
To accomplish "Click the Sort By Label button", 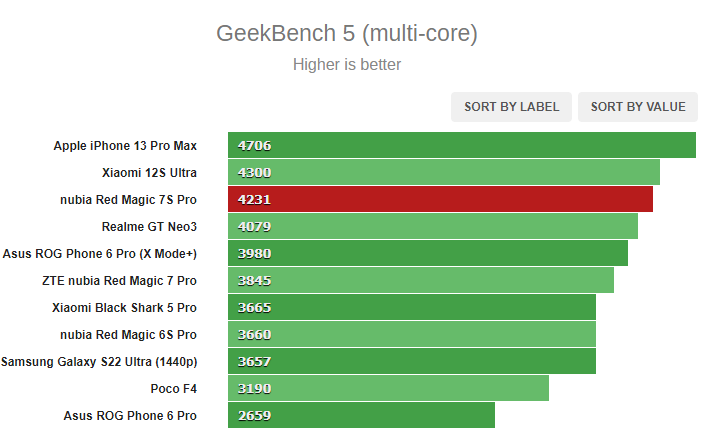I will [511, 107].
